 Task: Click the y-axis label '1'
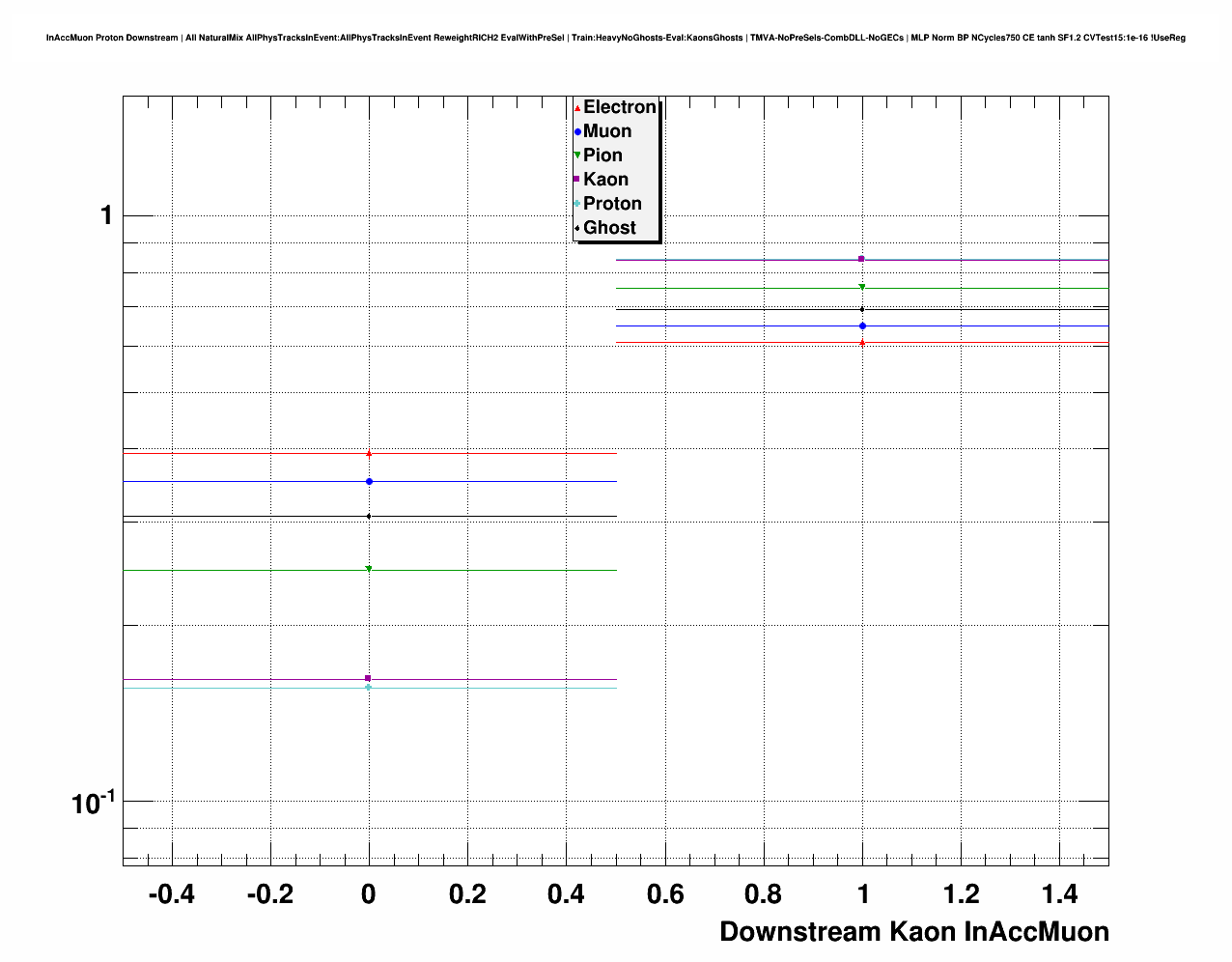(x=107, y=215)
